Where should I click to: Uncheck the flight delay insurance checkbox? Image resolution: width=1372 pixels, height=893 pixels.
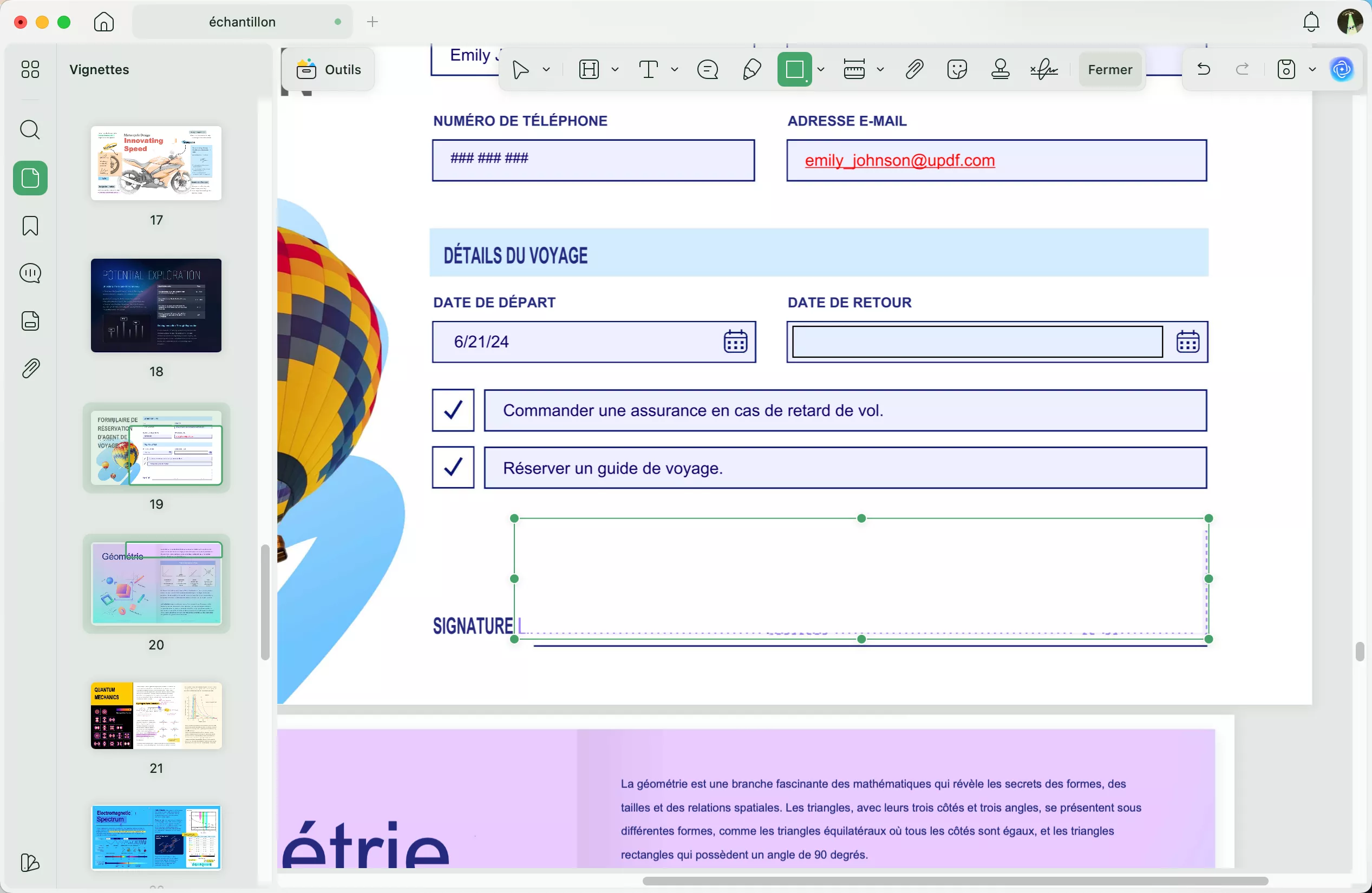[x=453, y=411]
